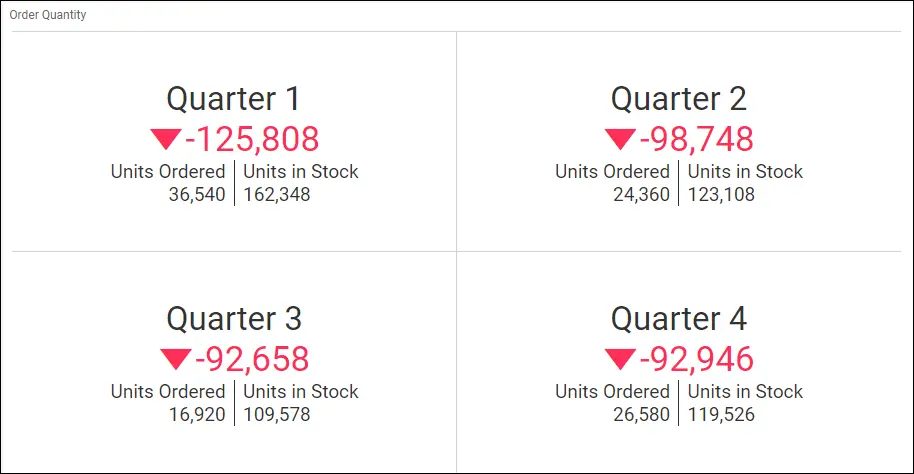Click the -98,748 variance value
This screenshot has width=914, height=474.
[697, 139]
